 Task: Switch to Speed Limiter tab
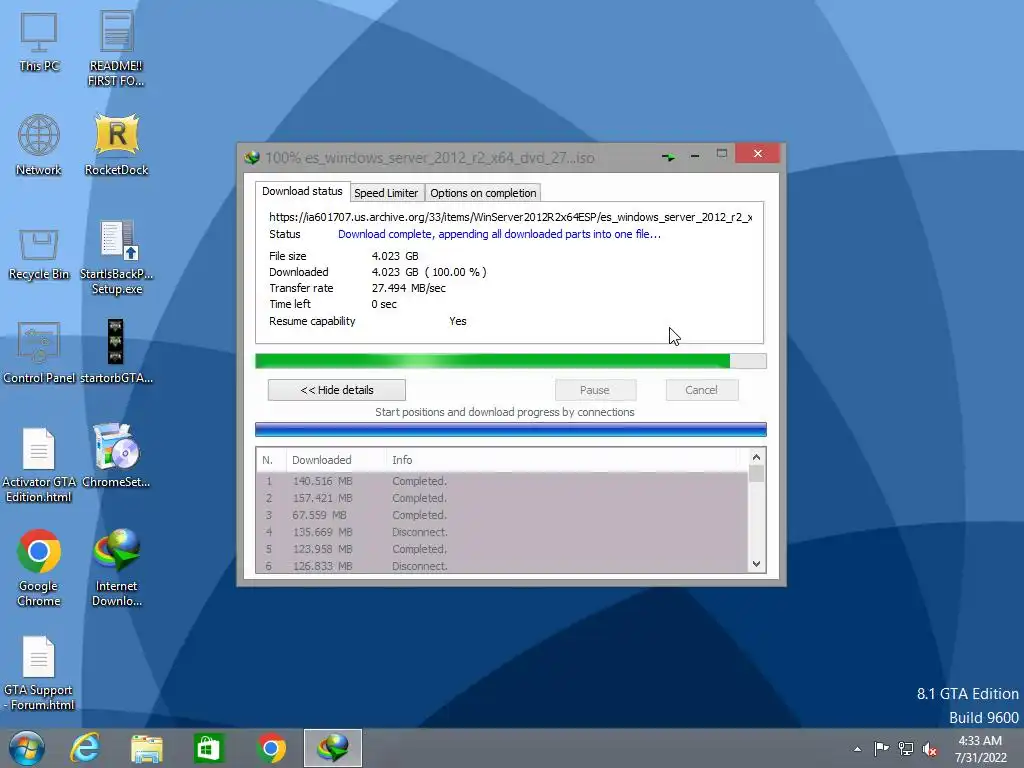click(x=386, y=193)
